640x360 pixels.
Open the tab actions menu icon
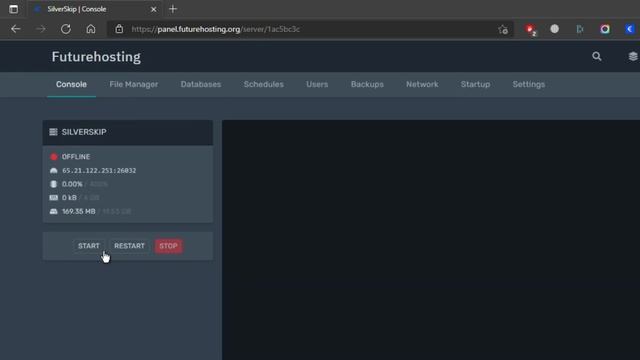pos(13,9)
